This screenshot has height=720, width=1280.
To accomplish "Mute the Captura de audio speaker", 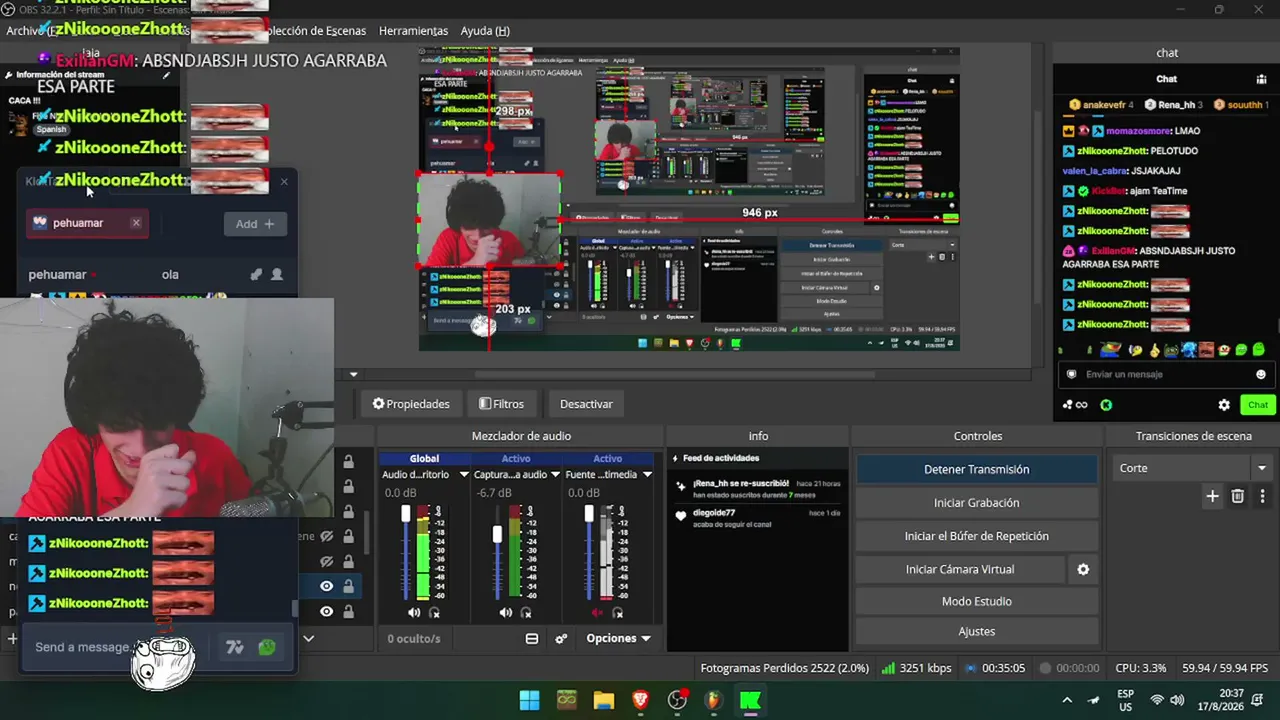I will (505, 612).
